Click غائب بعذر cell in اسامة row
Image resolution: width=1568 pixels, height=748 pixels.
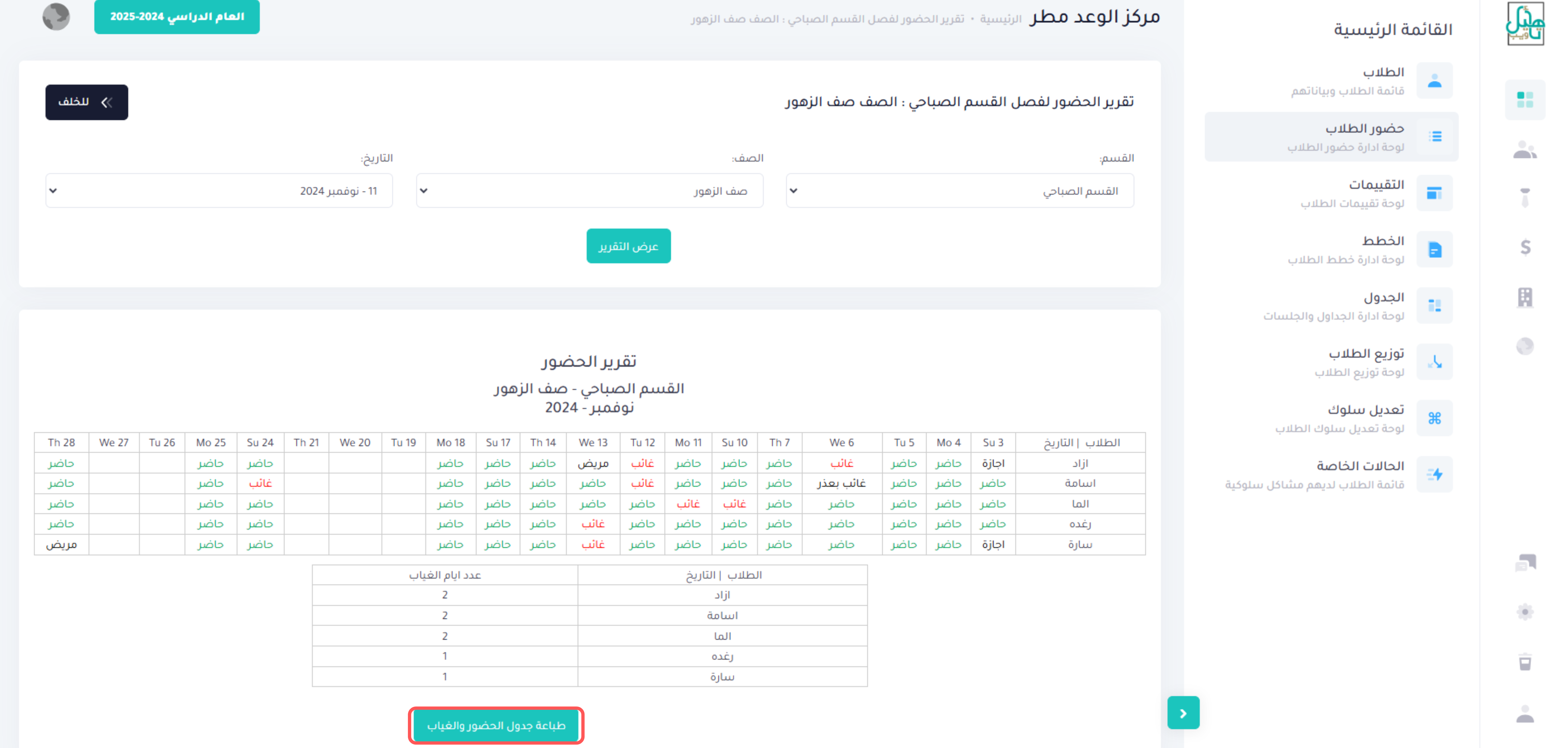click(842, 483)
